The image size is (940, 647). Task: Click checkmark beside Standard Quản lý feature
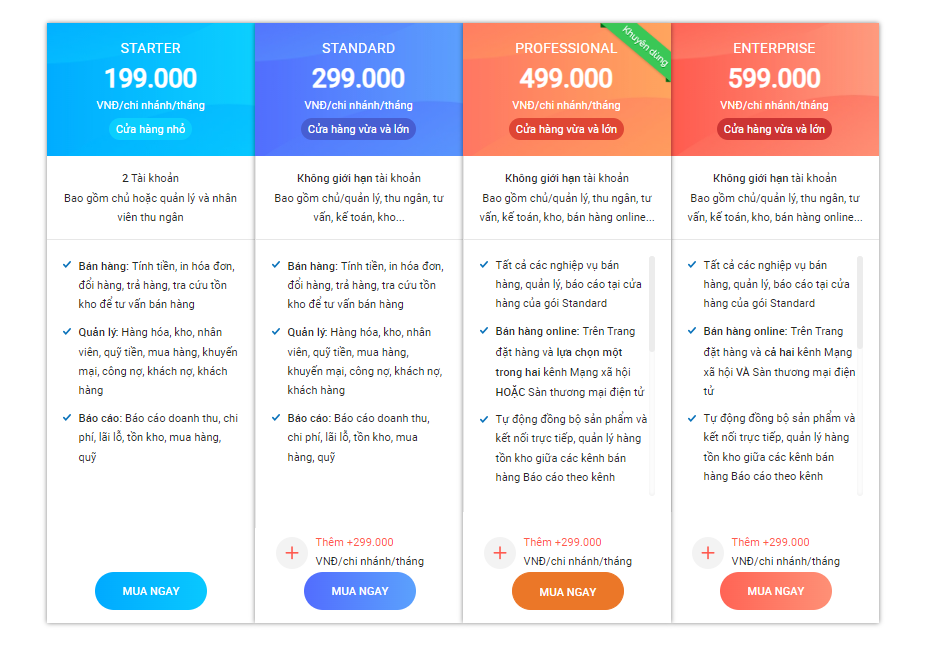coord(276,331)
